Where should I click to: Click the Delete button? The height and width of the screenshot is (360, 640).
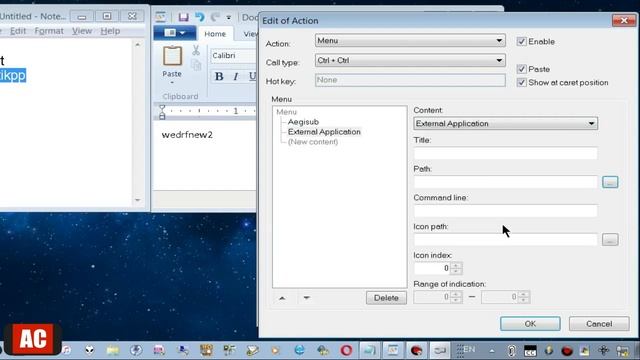[386, 298]
